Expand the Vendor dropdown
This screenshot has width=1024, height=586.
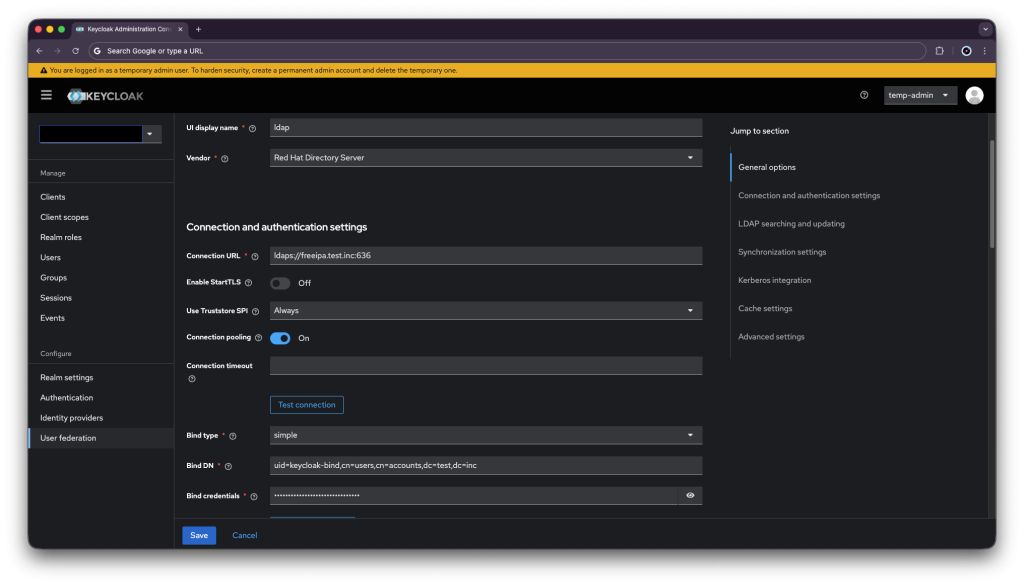pyautogui.click(x=486, y=158)
